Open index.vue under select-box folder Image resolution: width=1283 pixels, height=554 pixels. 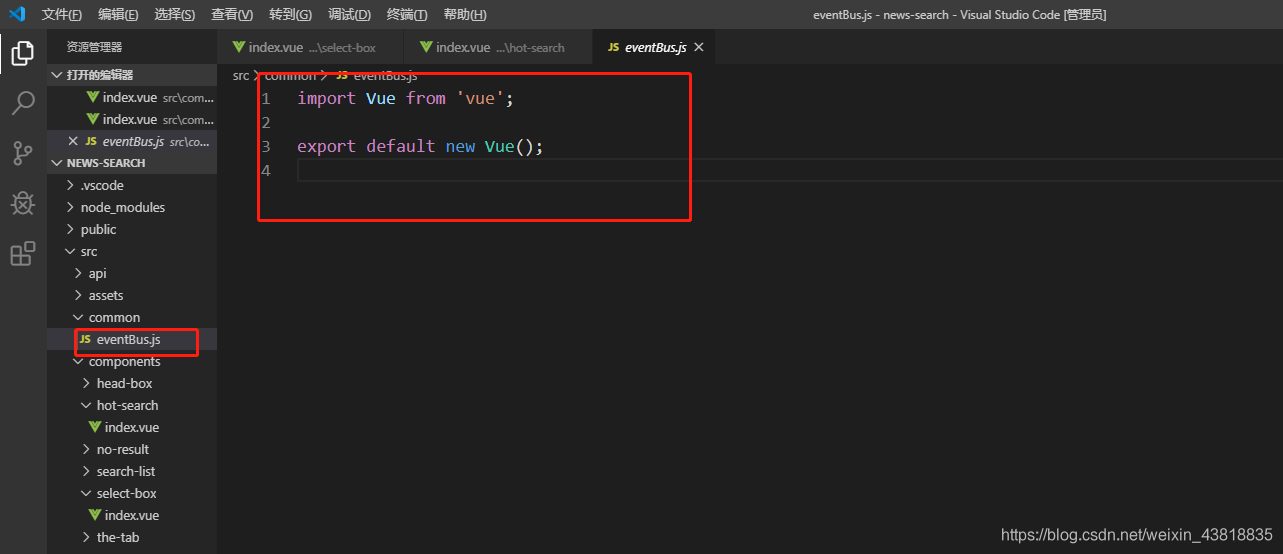coord(132,515)
